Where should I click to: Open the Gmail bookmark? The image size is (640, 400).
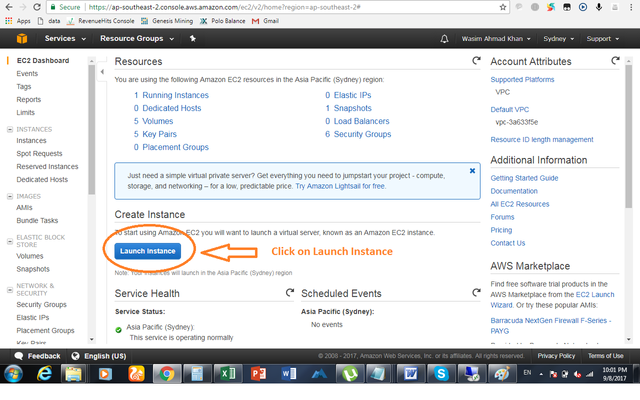(265, 21)
